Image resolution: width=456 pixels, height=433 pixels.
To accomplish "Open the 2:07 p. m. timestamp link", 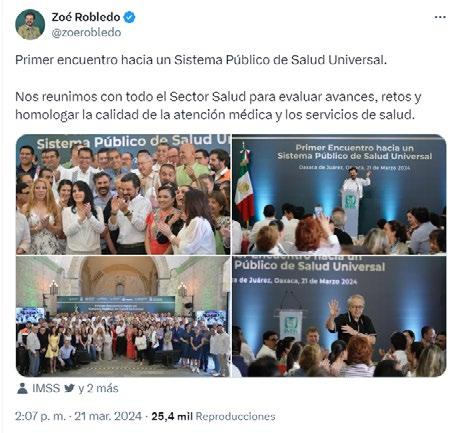I will click(x=40, y=416).
